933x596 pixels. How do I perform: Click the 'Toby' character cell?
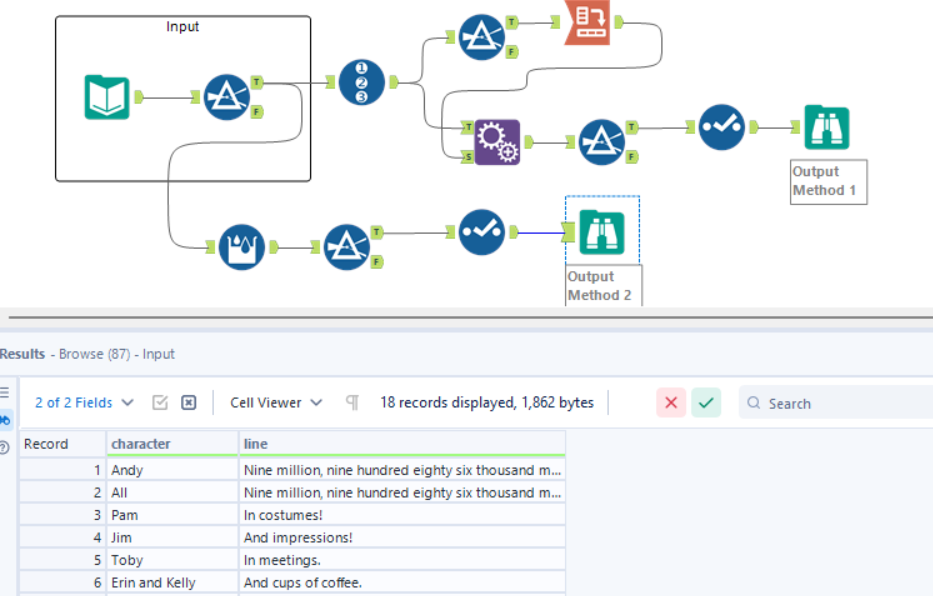pos(173,560)
